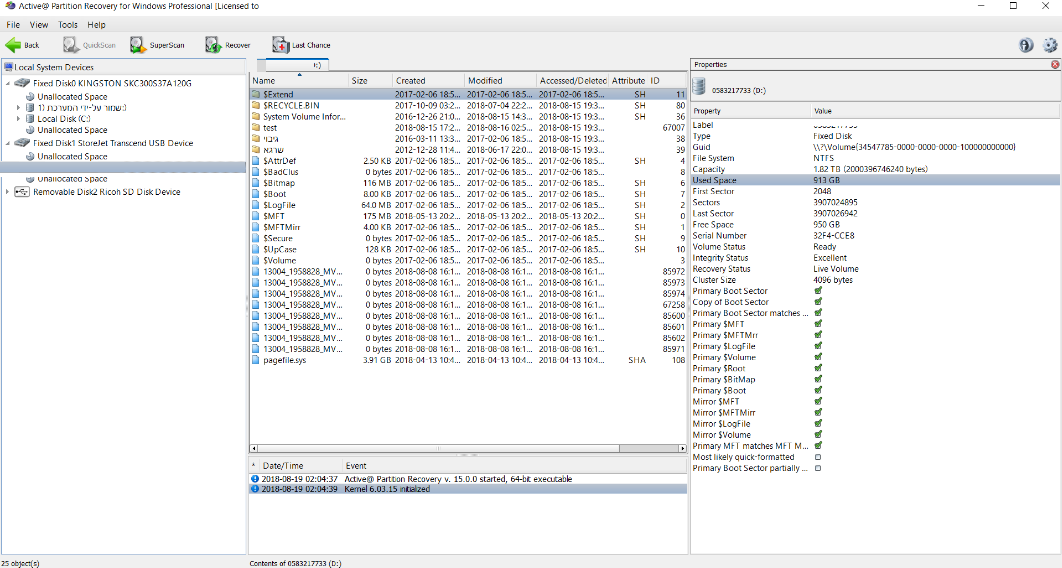This screenshot has width=1062, height=568.
Task: Collapse the Fixed Disk0 KINGSTON tree node
Action: [8, 83]
